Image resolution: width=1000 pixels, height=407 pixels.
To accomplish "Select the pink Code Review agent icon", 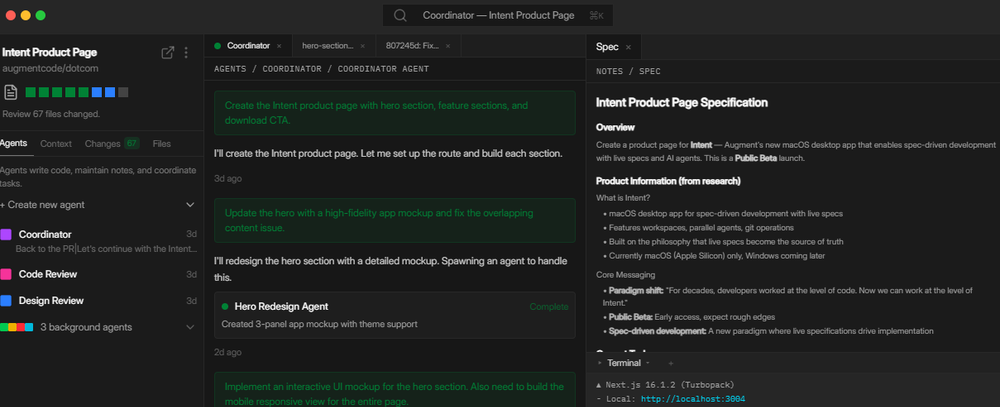I will (x=6, y=274).
